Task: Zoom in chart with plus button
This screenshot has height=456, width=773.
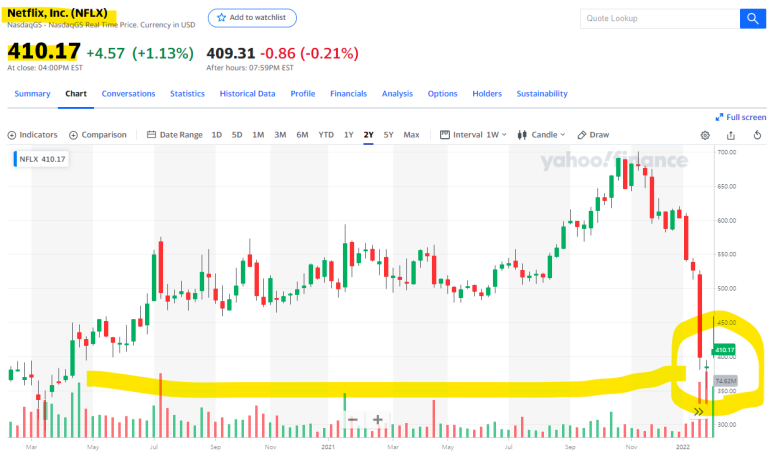Action: coord(378,420)
